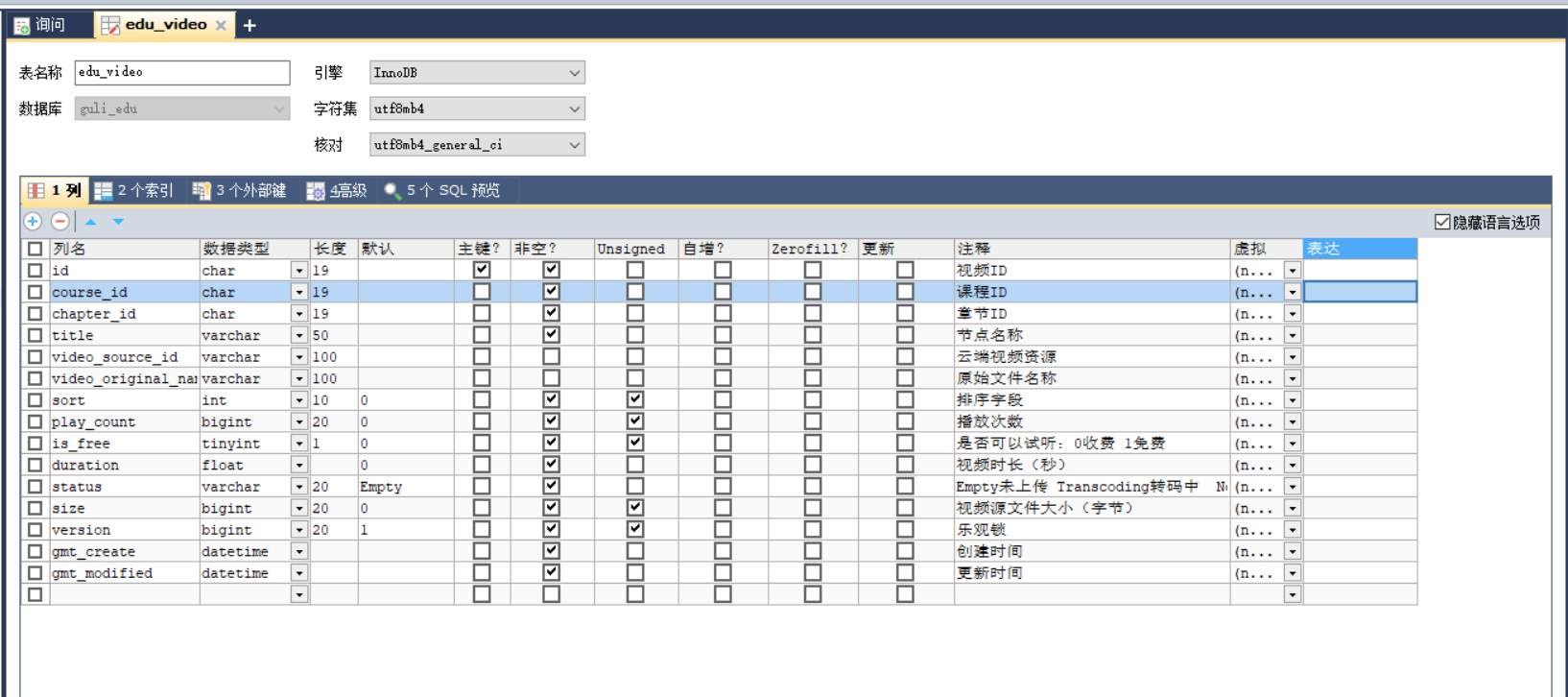Open the 核对 utf8mb4_general_ci dropdown
The image size is (1568, 697).
477,145
